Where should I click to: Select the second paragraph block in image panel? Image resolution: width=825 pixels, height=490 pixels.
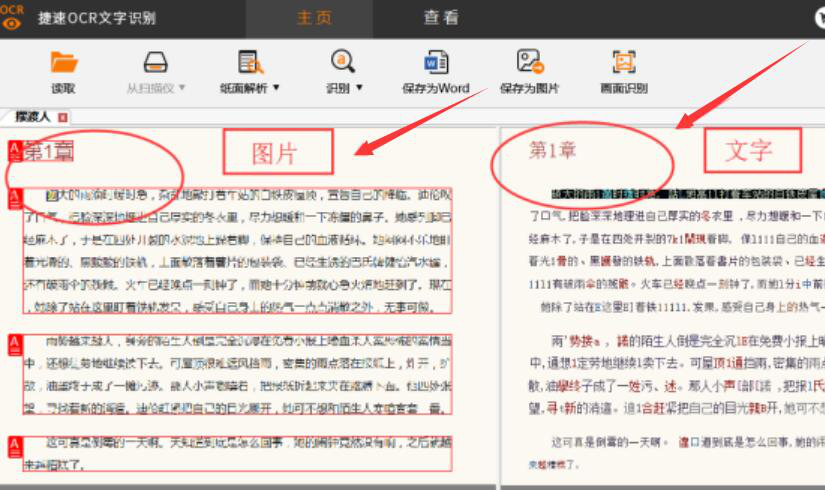[237, 374]
